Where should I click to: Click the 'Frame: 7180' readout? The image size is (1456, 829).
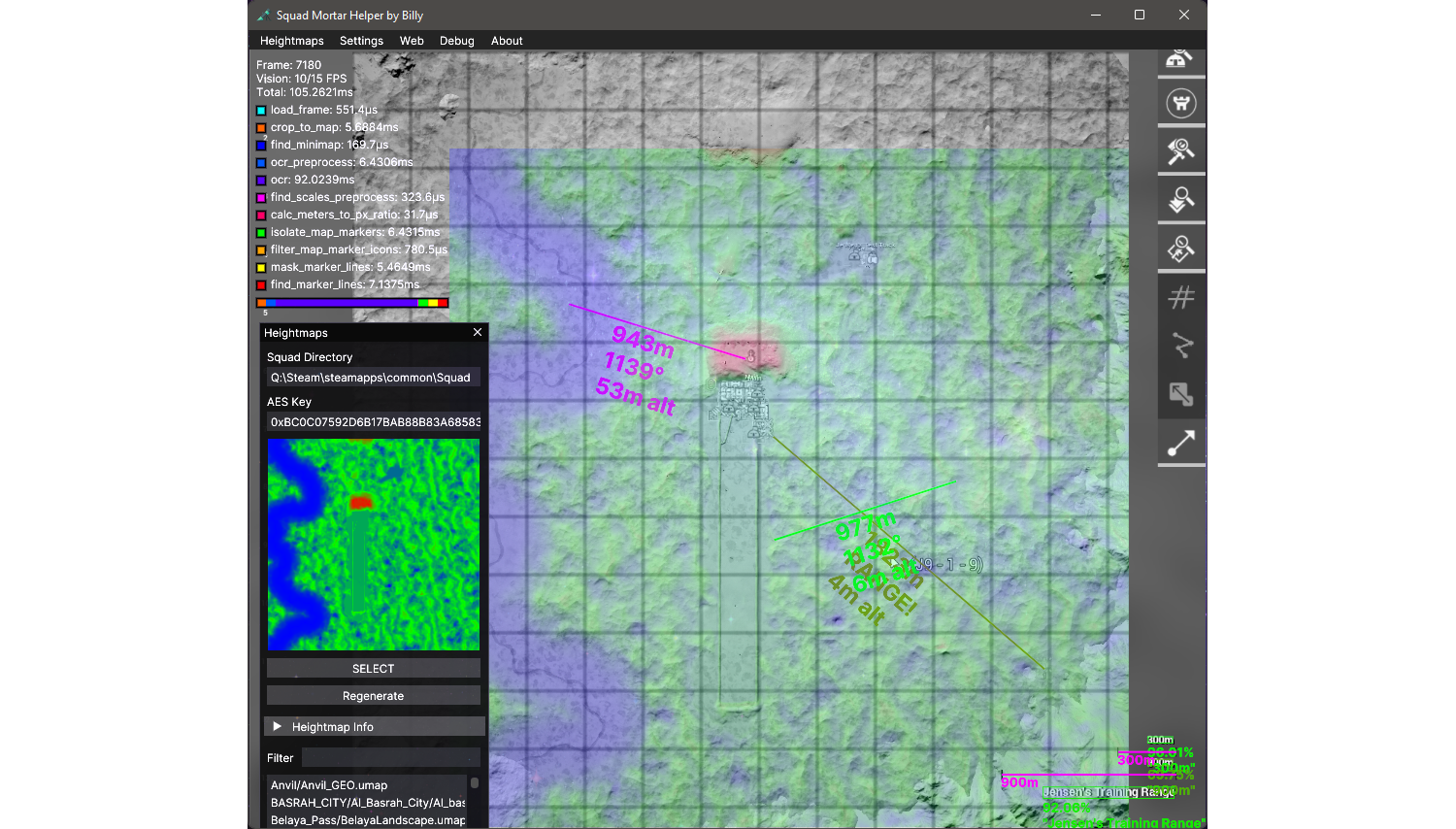pyautogui.click(x=288, y=65)
